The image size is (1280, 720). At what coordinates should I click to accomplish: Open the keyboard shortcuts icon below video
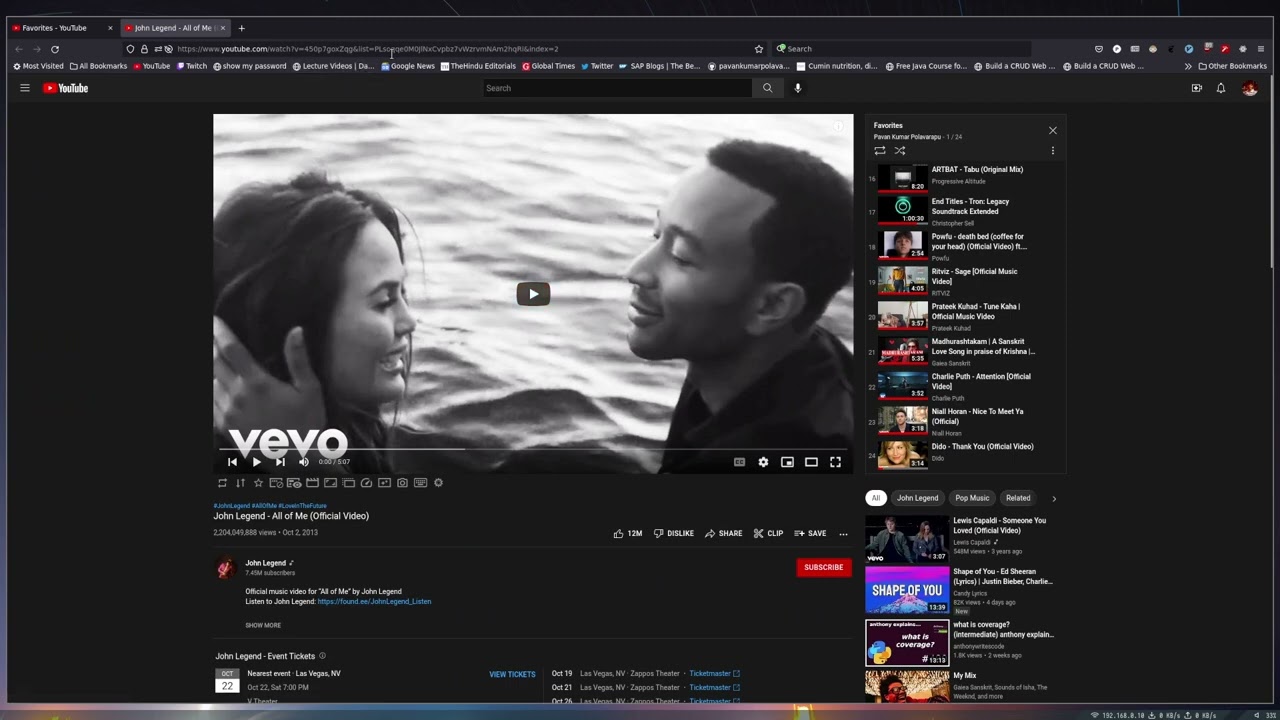[420, 483]
